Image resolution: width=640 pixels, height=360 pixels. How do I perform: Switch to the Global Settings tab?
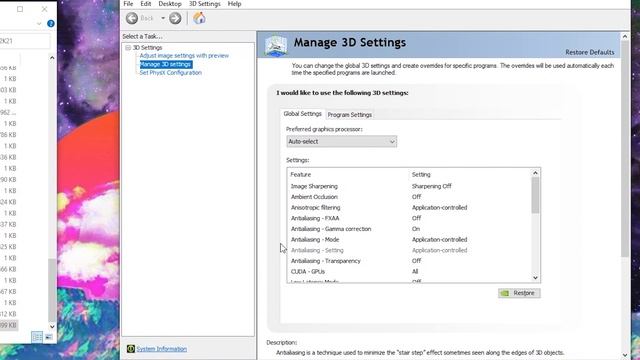(x=302, y=114)
